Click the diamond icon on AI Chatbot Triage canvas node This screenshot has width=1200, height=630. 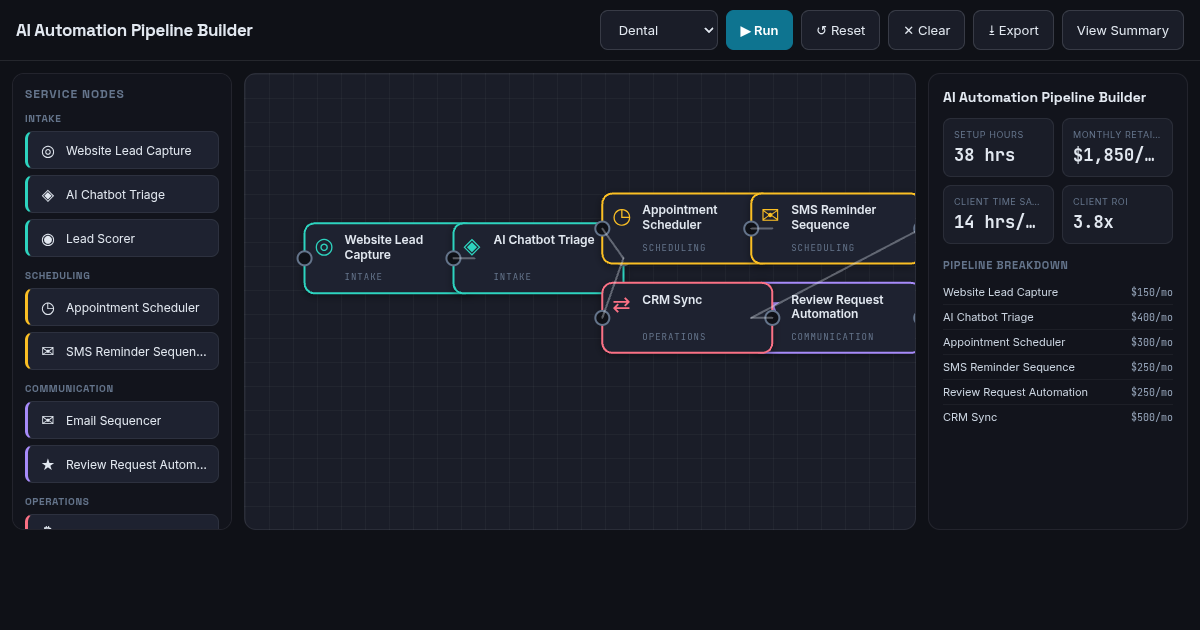tap(472, 245)
